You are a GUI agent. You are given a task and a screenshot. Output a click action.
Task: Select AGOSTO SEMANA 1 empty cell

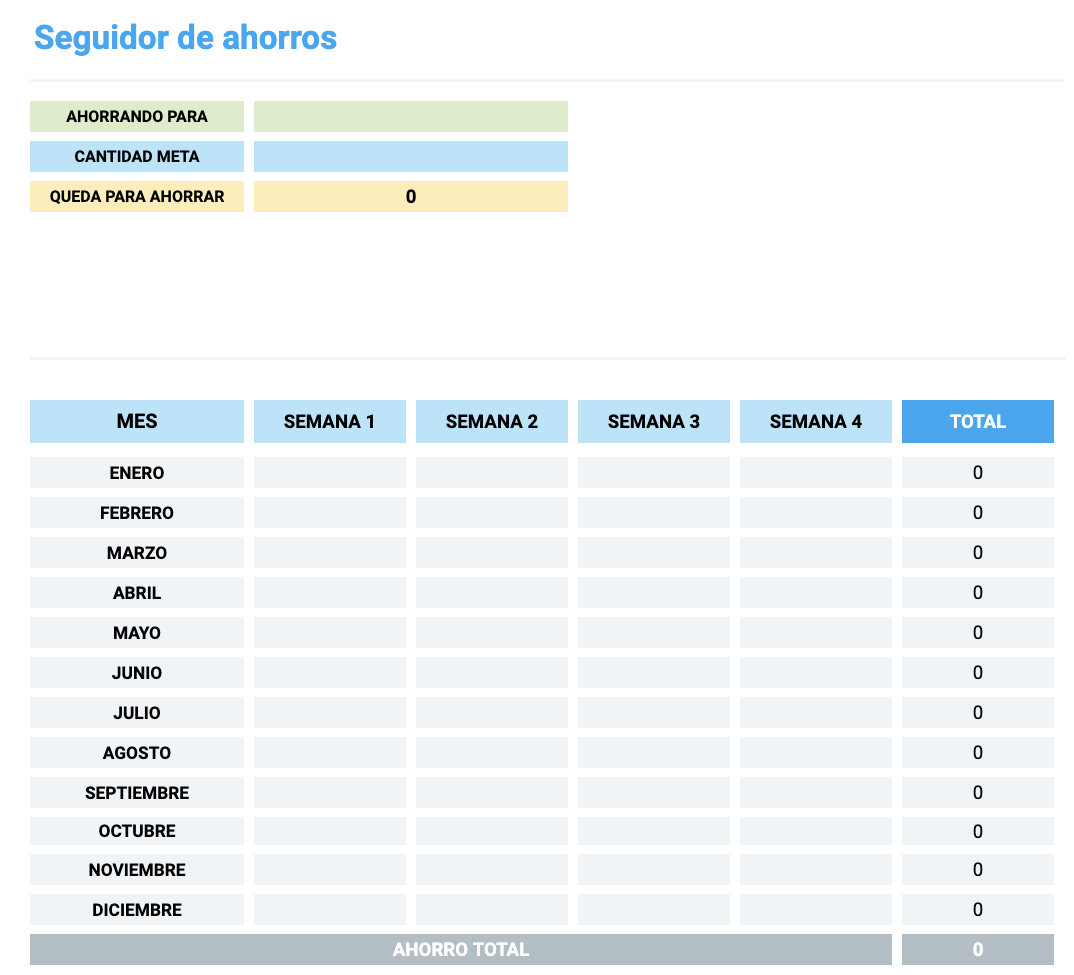pos(329,752)
